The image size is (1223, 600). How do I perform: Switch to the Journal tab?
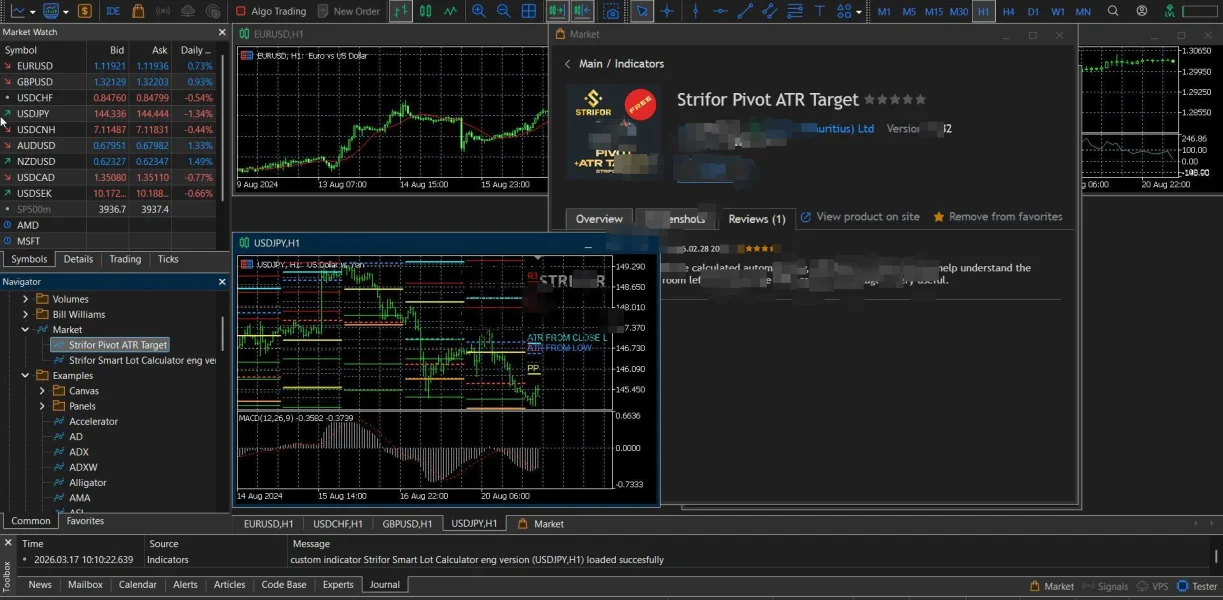click(384, 585)
